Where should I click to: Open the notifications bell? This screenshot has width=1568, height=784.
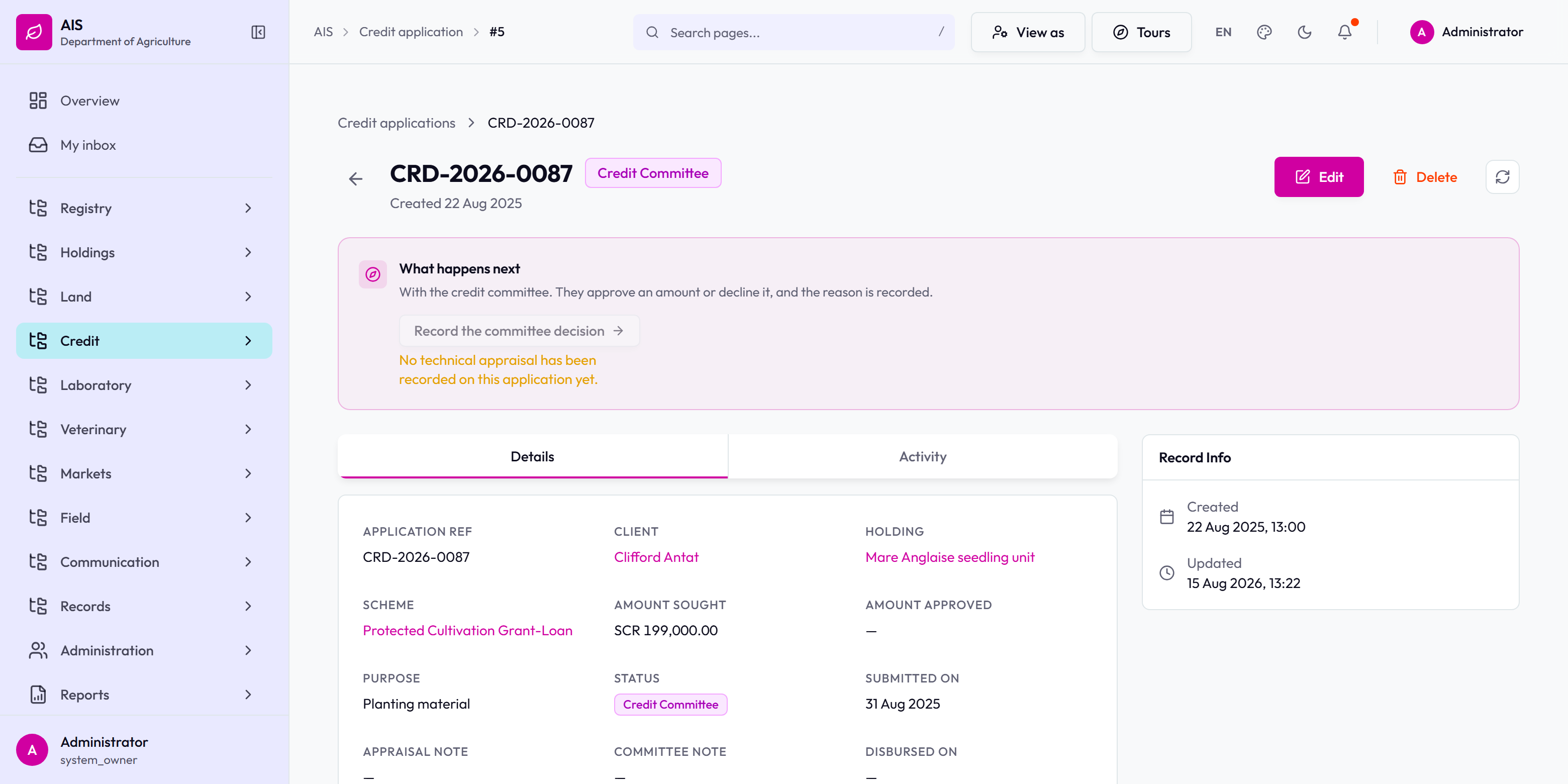click(1344, 32)
